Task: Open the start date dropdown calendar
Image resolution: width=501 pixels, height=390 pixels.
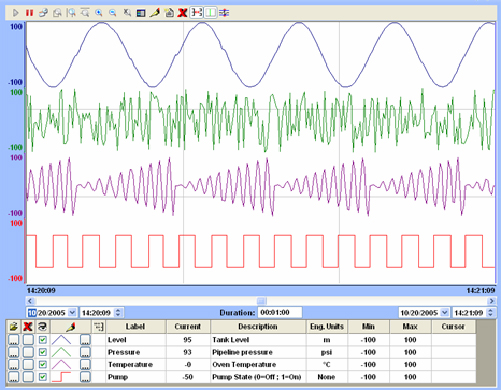Action: tap(72, 313)
